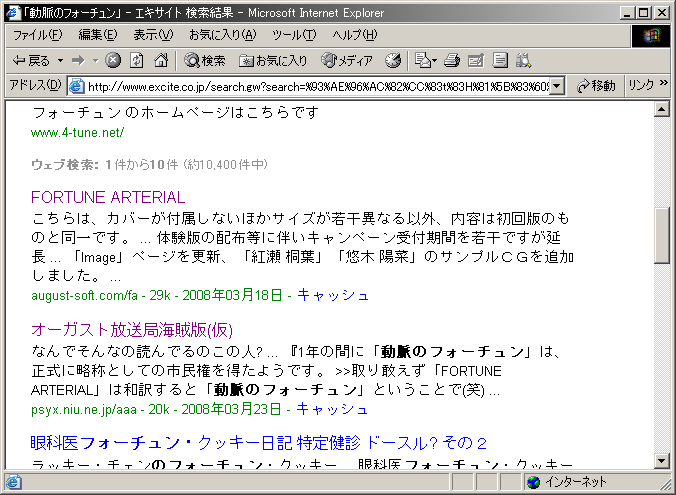Image resolution: width=676 pixels, height=495 pixels.
Task: Click the 移動 go button
Action: point(596,86)
